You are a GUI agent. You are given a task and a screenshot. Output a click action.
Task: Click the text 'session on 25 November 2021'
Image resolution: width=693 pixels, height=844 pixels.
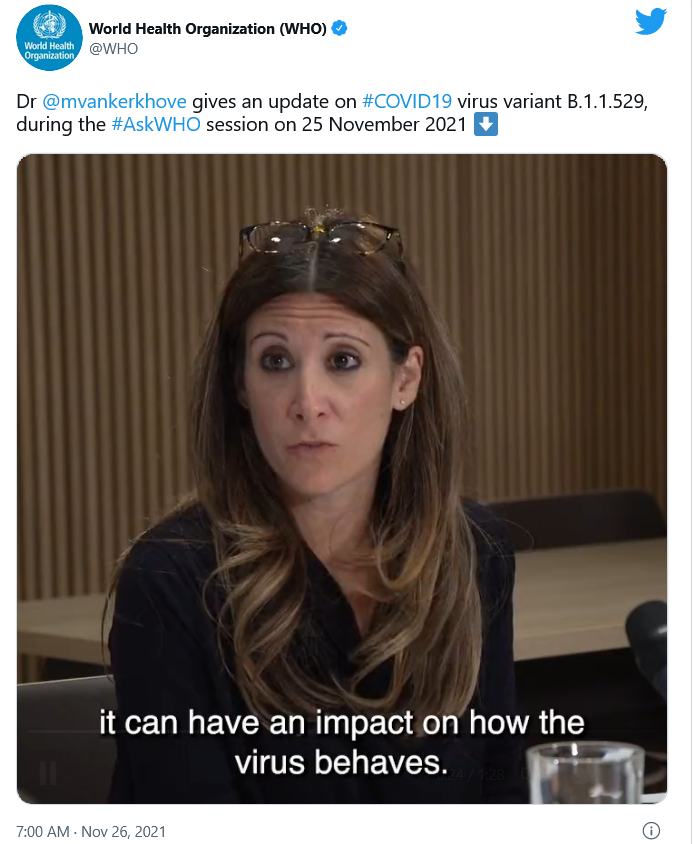click(336, 124)
